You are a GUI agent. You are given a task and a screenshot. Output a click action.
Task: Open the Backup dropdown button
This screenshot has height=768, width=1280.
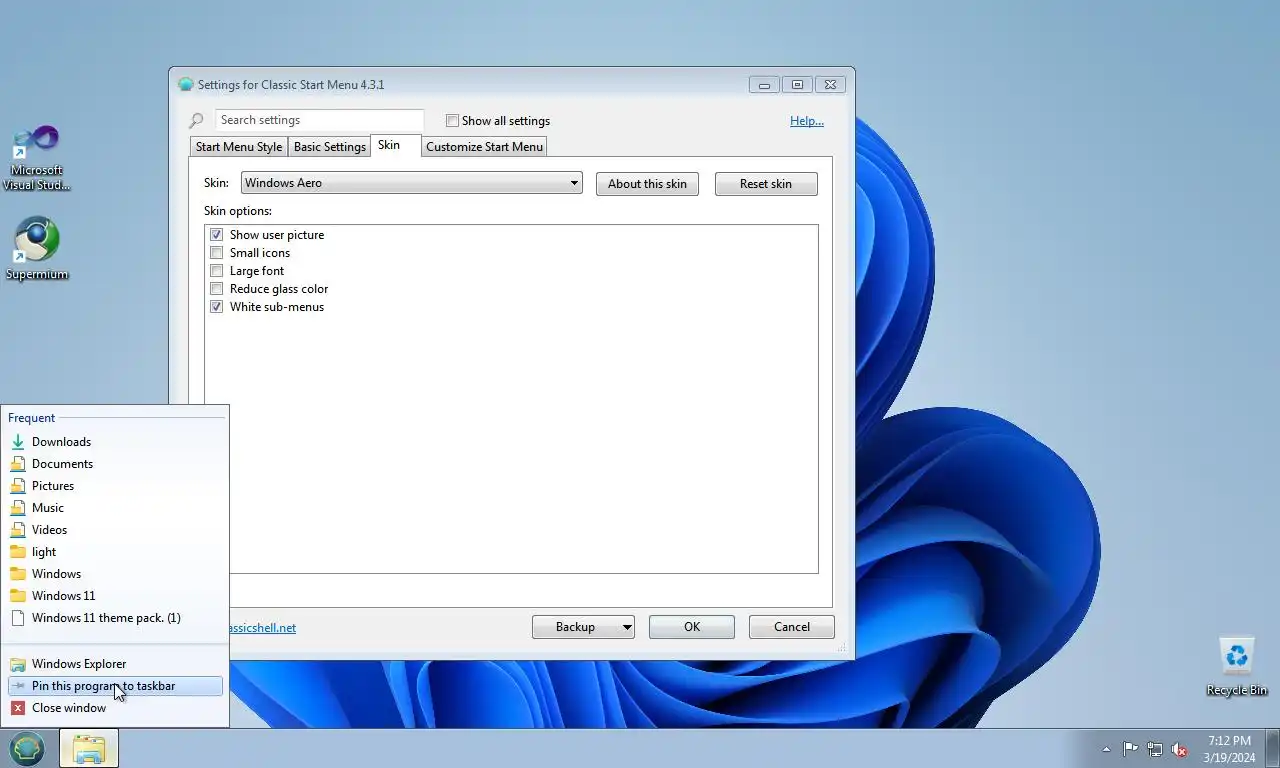[x=583, y=627]
